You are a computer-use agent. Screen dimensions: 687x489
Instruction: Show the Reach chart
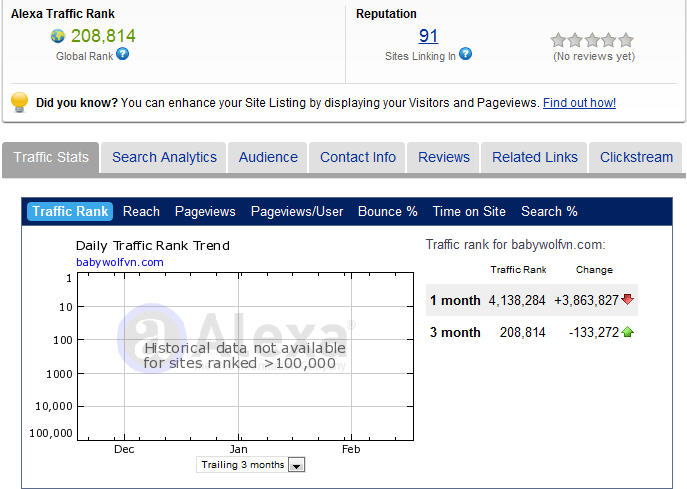click(x=141, y=211)
